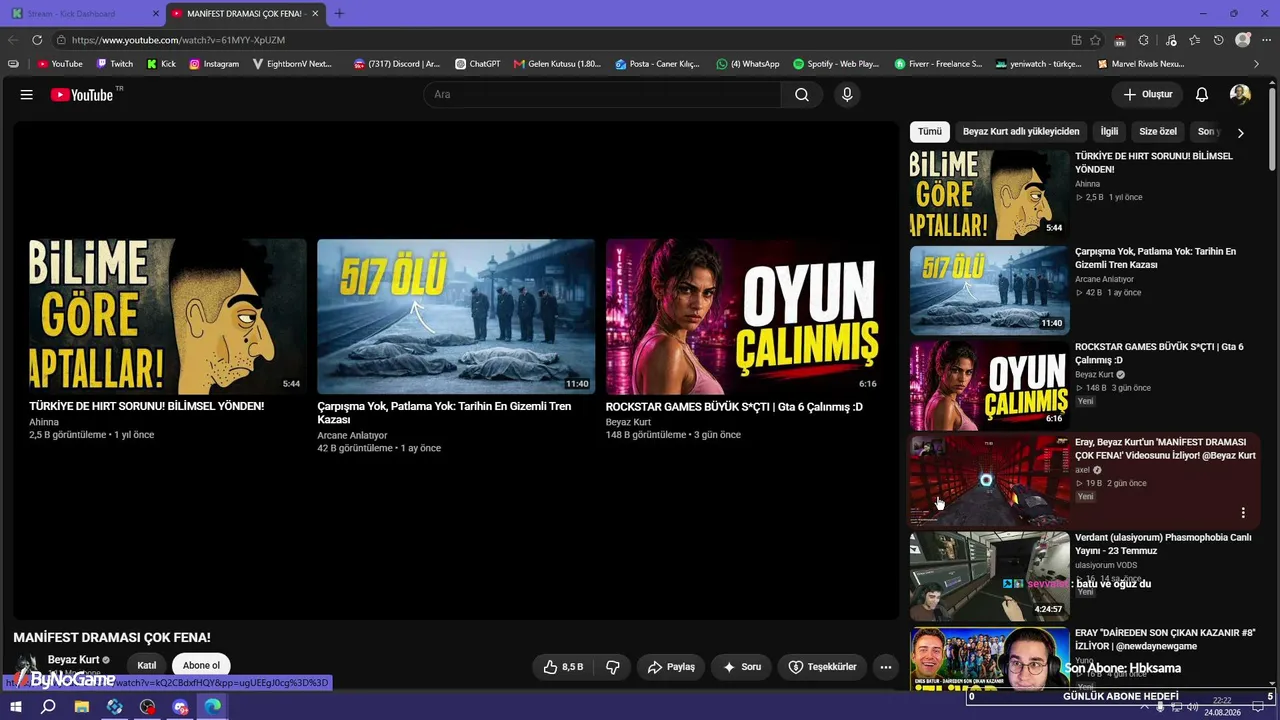1280x720 pixels.
Task: Open the Twitch bookmark
Action: (x=115, y=64)
